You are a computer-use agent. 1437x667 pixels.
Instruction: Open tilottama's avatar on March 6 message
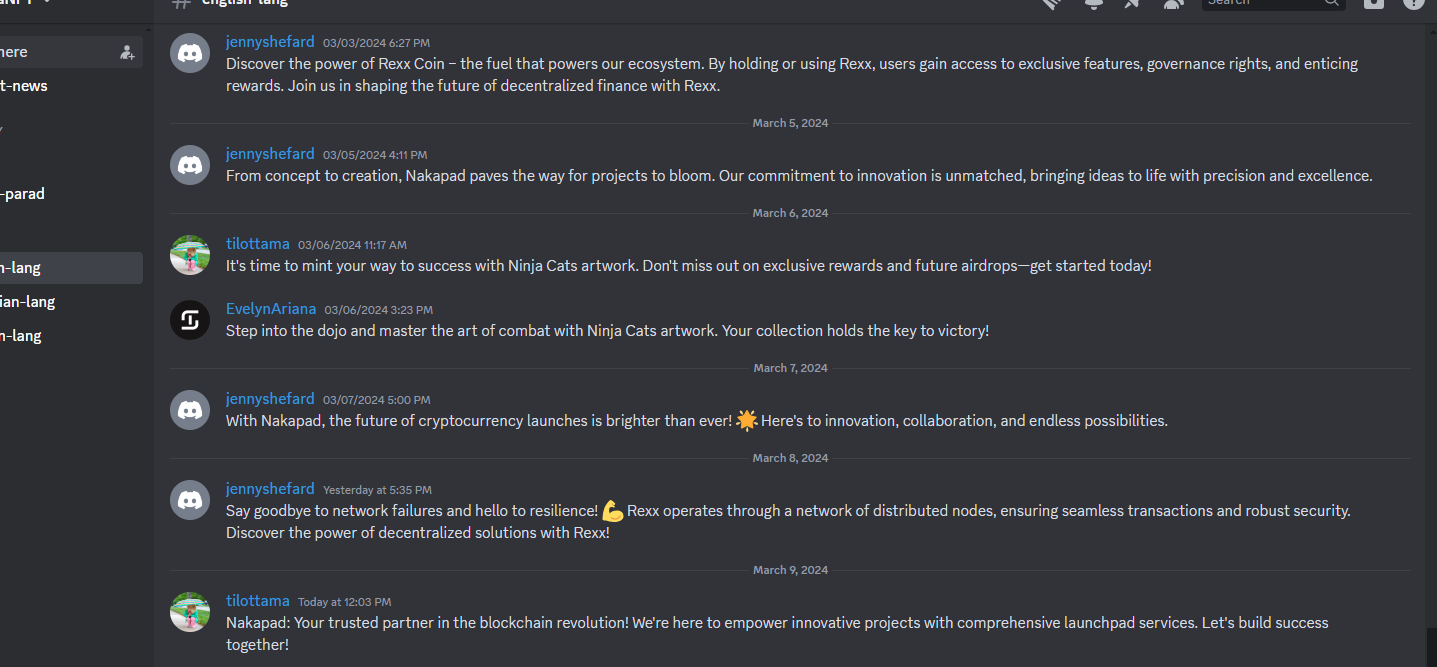190,255
